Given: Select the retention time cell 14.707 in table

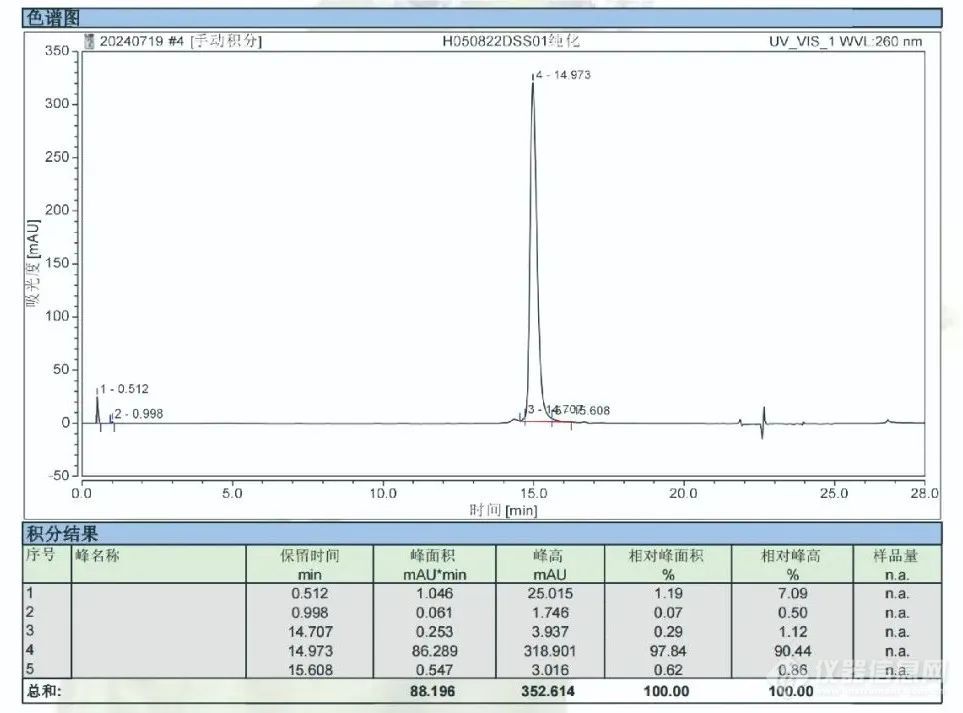Looking at the screenshot, I should (x=308, y=632).
